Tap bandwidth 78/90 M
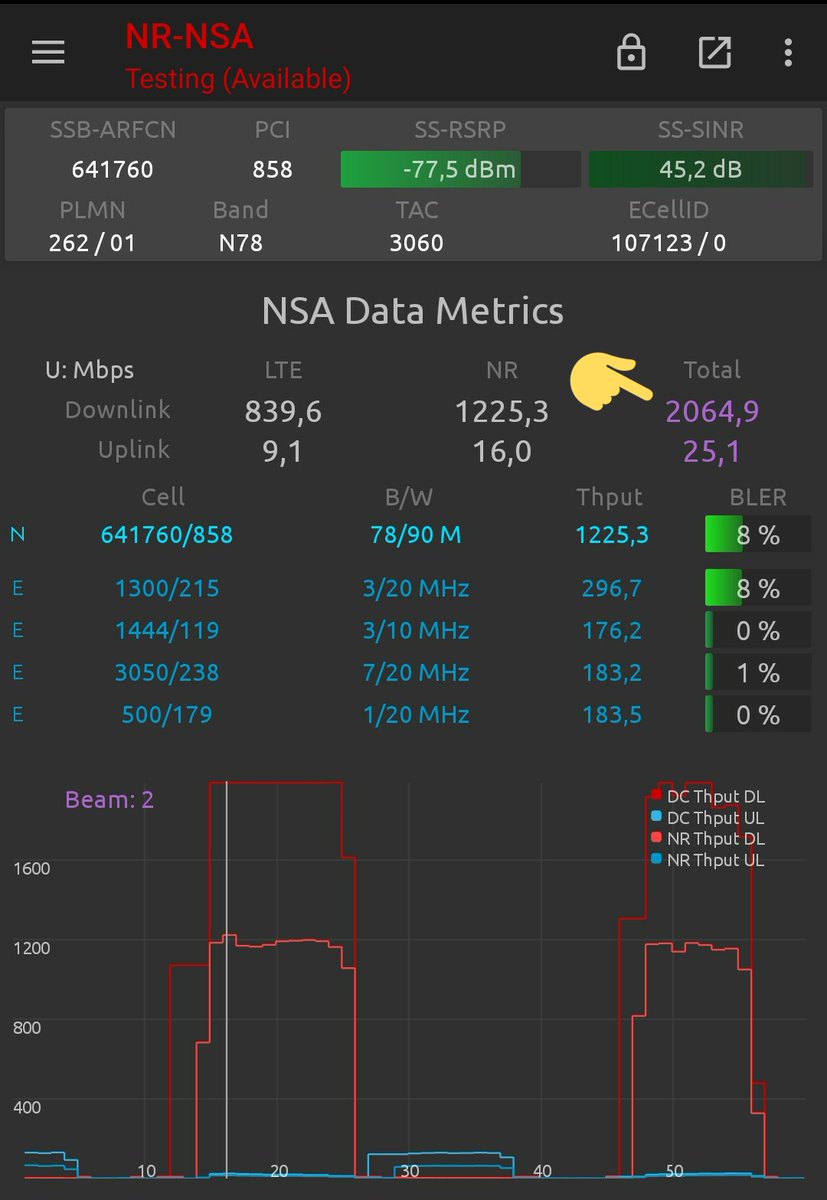 [x=416, y=535]
